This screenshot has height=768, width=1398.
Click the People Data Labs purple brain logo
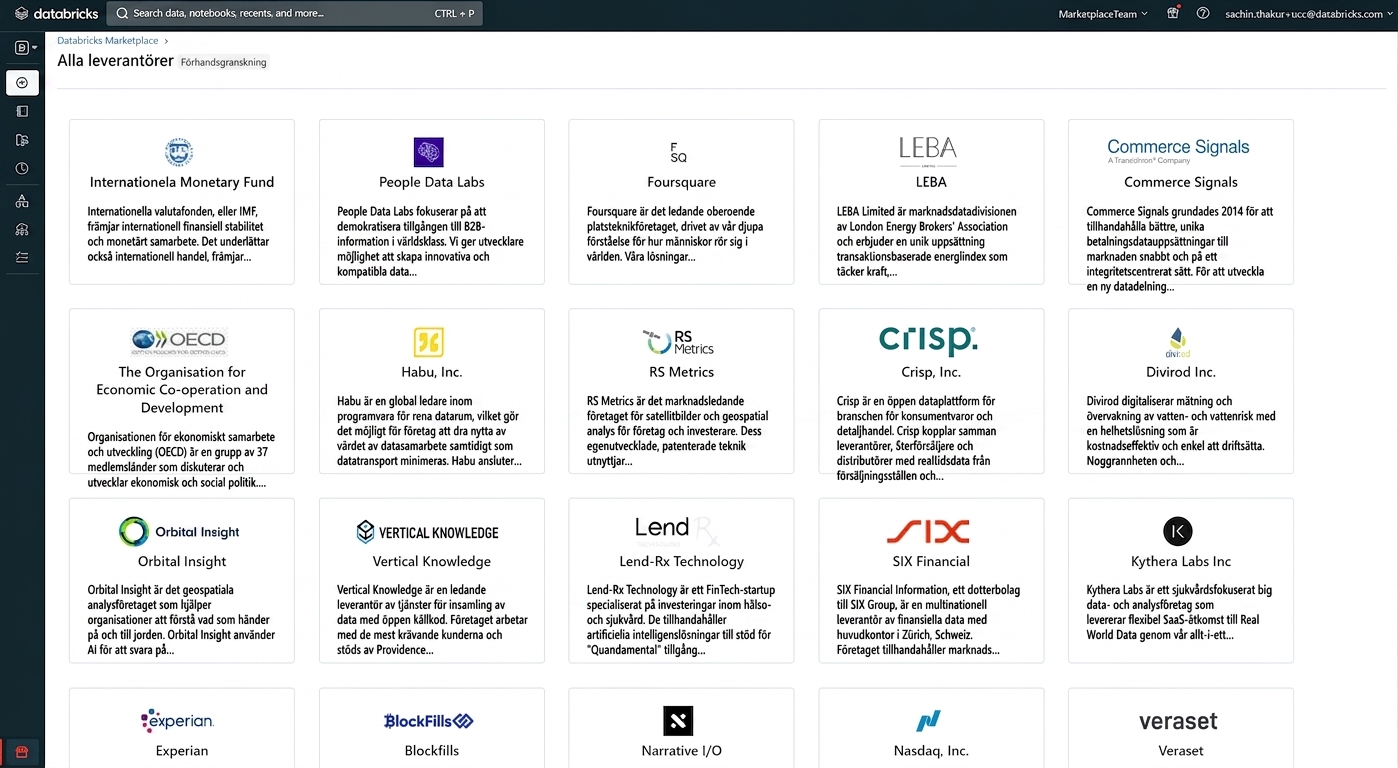click(x=429, y=152)
